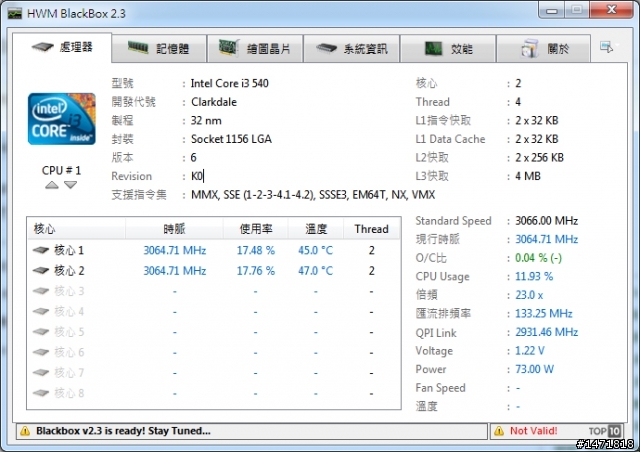Click the warning icon beside Not Valid!
The width and height of the screenshot is (640, 452).
click(x=499, y=431)
